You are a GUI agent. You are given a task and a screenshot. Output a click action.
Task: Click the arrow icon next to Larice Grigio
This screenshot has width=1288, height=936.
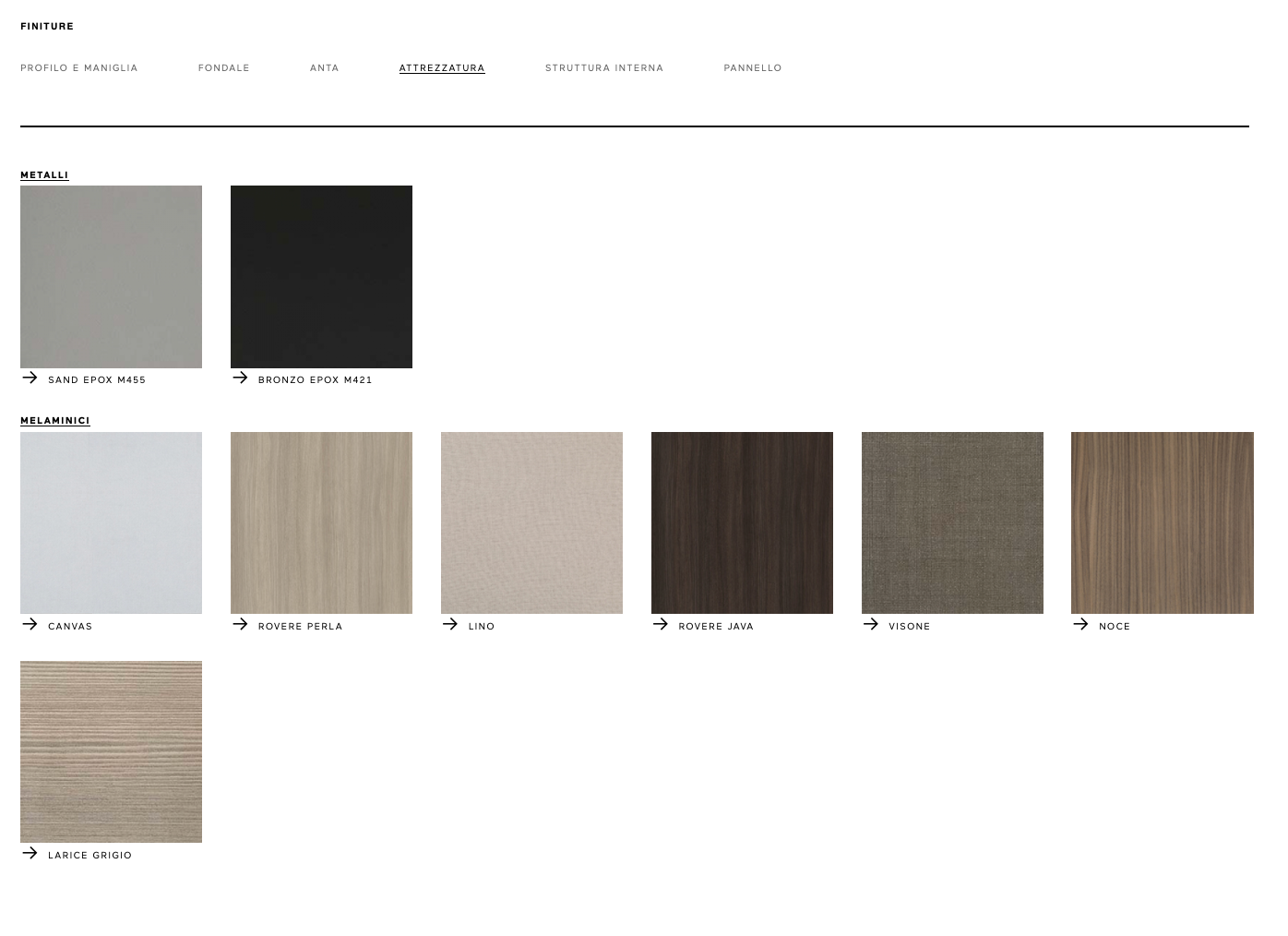click(30, 853)
